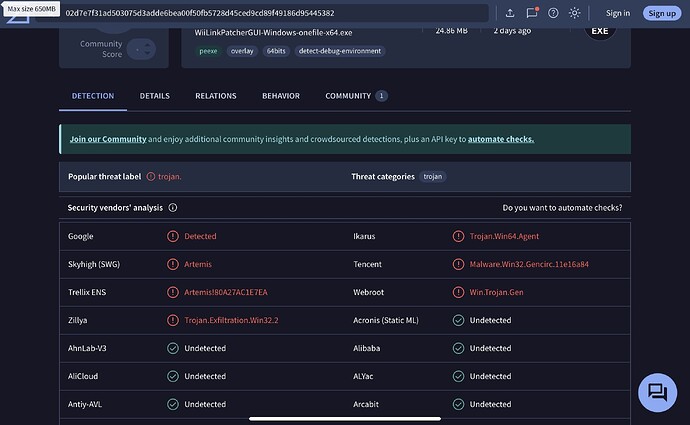Go to the BEHAVIOR tab
The height and width of the screenshot is (425, 690).
click(281, 96)
